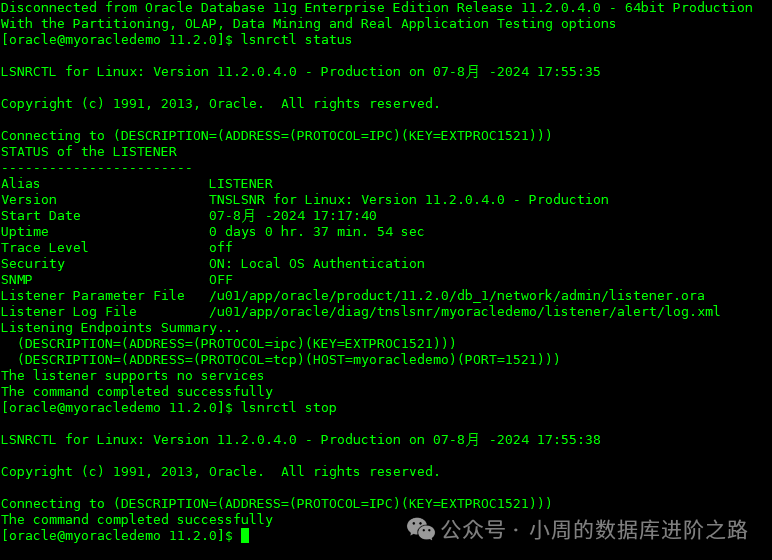Click the green terminal cursor block
The height and width of the screenshot is (560, 772).
[x=245, y=535]
